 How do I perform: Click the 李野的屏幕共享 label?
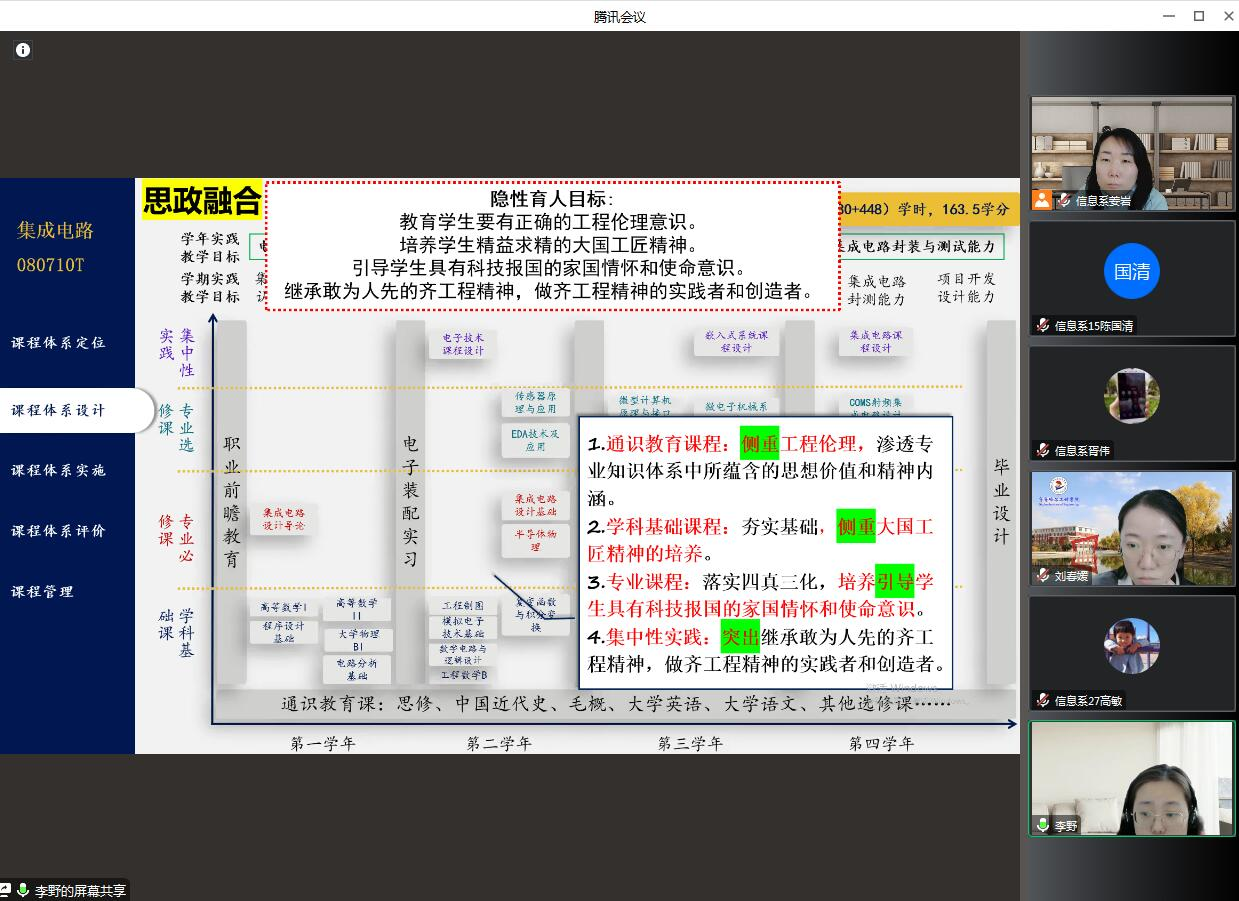pos(80,890)
